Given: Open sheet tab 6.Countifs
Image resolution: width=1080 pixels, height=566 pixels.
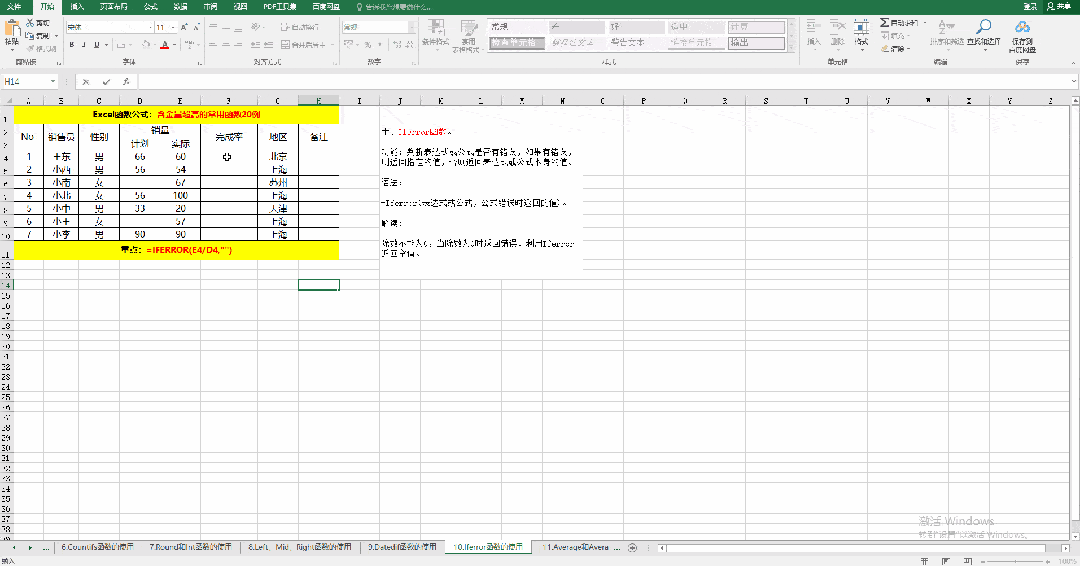Looking at the screenshot, I should pyautogui.click(x=97, y=547).
